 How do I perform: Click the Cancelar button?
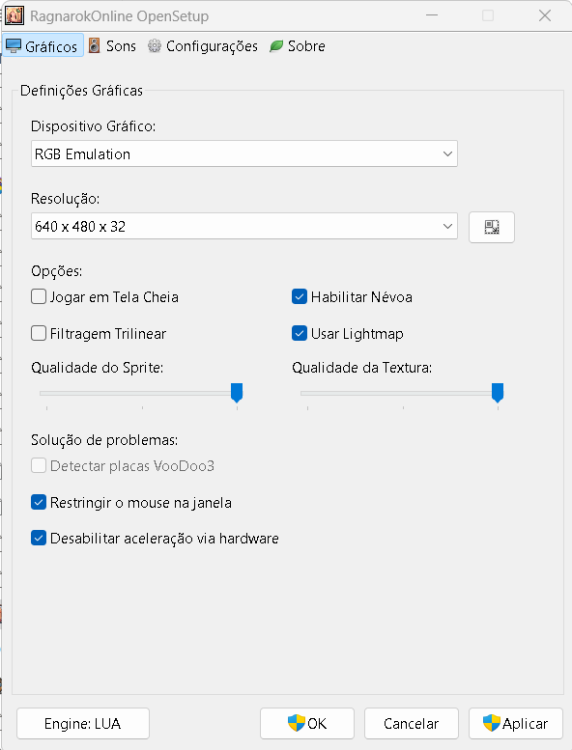click(411, 724)
